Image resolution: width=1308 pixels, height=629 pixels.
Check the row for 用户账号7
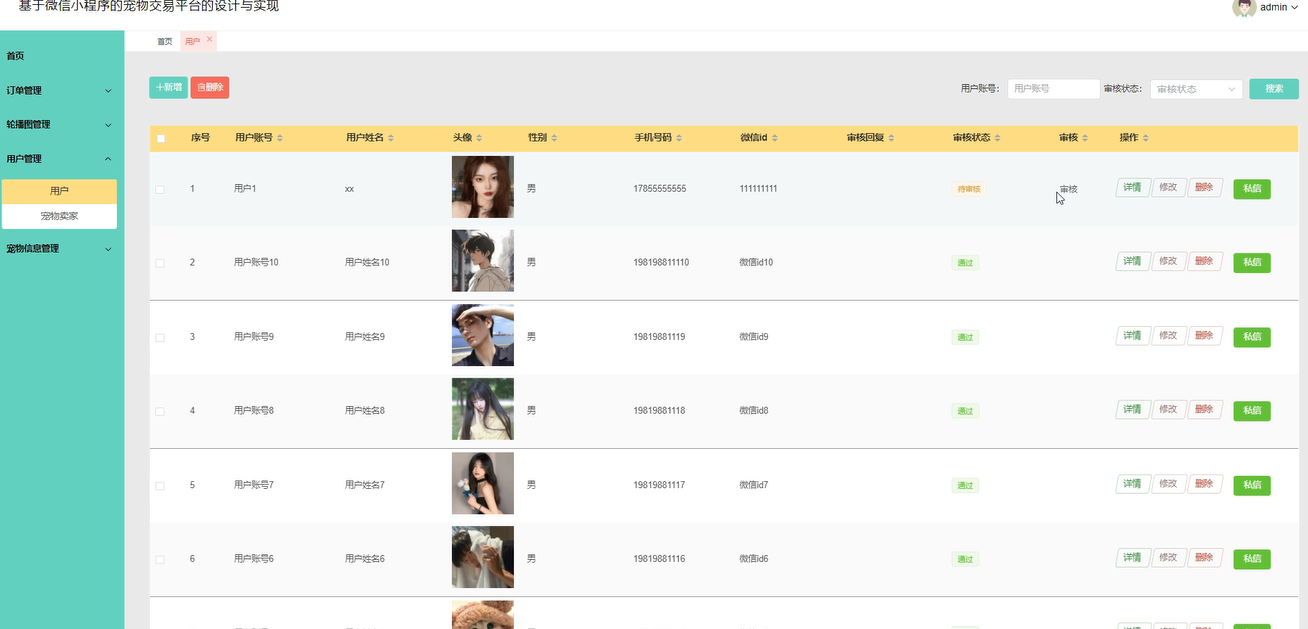tap(160, 485)
